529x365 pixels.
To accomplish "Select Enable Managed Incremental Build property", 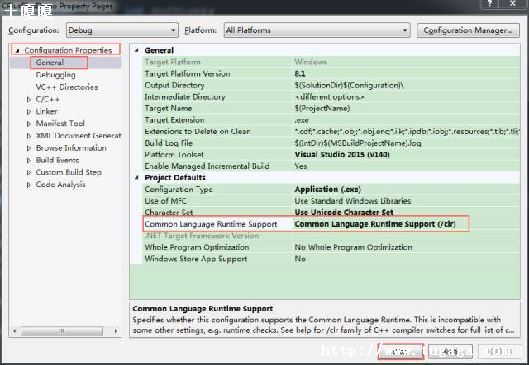I will [207, 166].
